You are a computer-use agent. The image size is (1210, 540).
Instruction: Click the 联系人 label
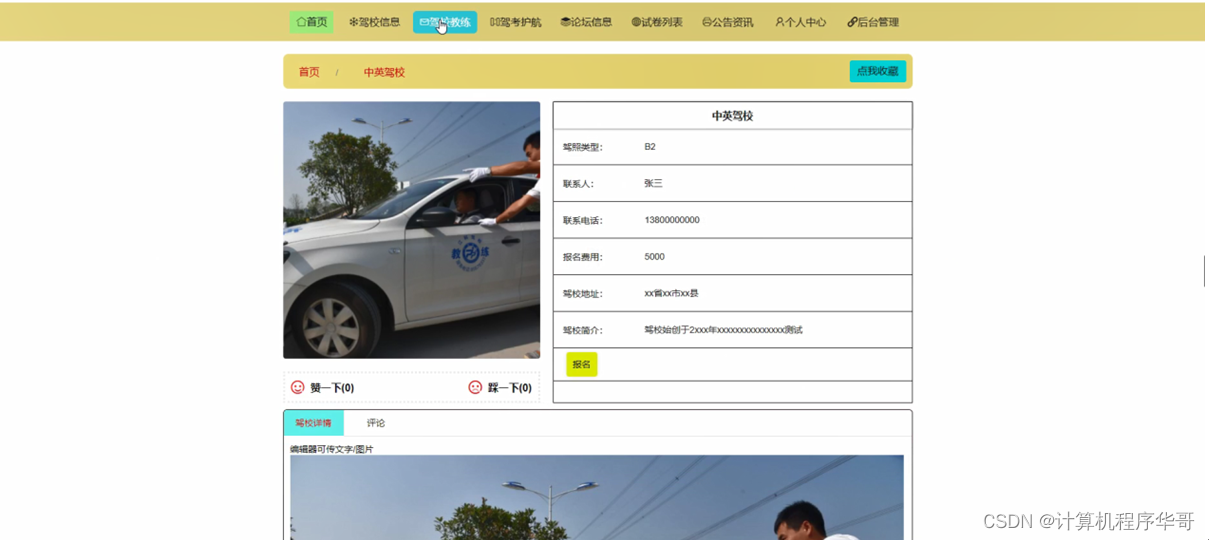click(x=578, y=184)
